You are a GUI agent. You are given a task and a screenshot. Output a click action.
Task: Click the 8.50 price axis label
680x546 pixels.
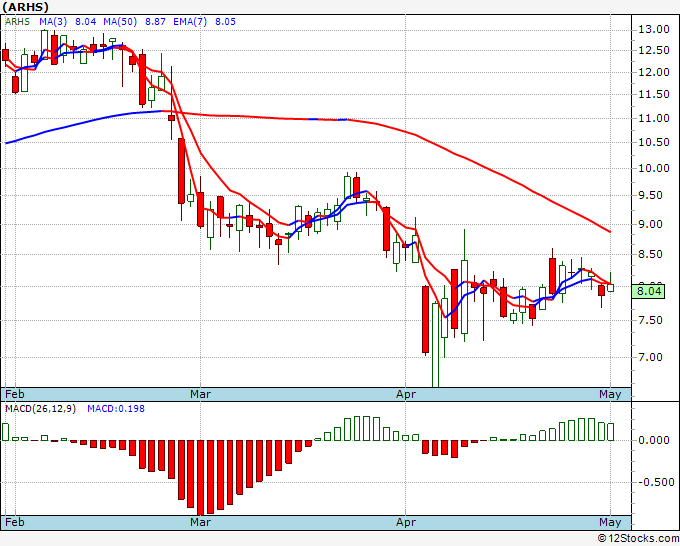[650, 254]
